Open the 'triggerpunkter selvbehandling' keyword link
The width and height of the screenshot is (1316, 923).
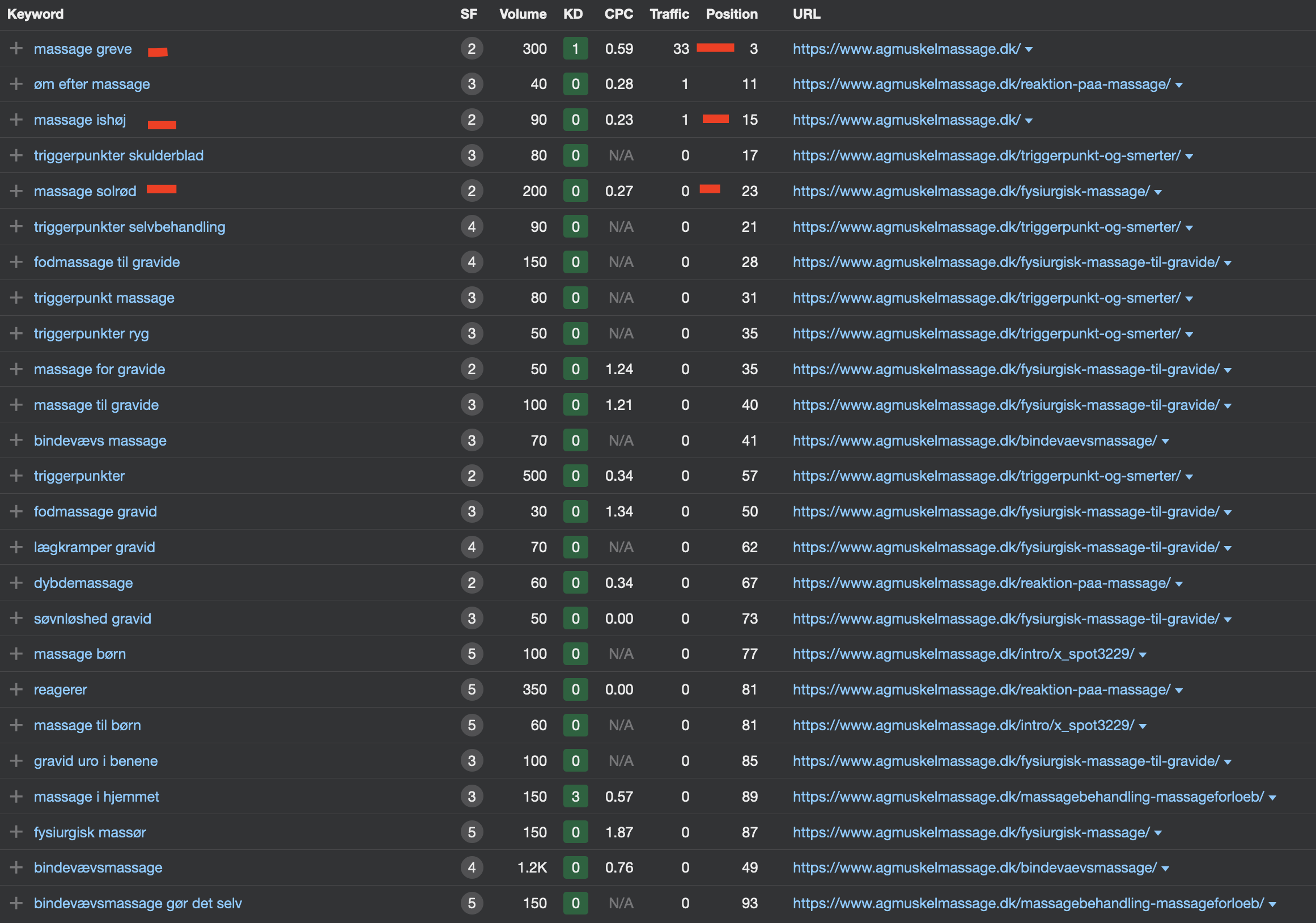(x=129, y=227)
